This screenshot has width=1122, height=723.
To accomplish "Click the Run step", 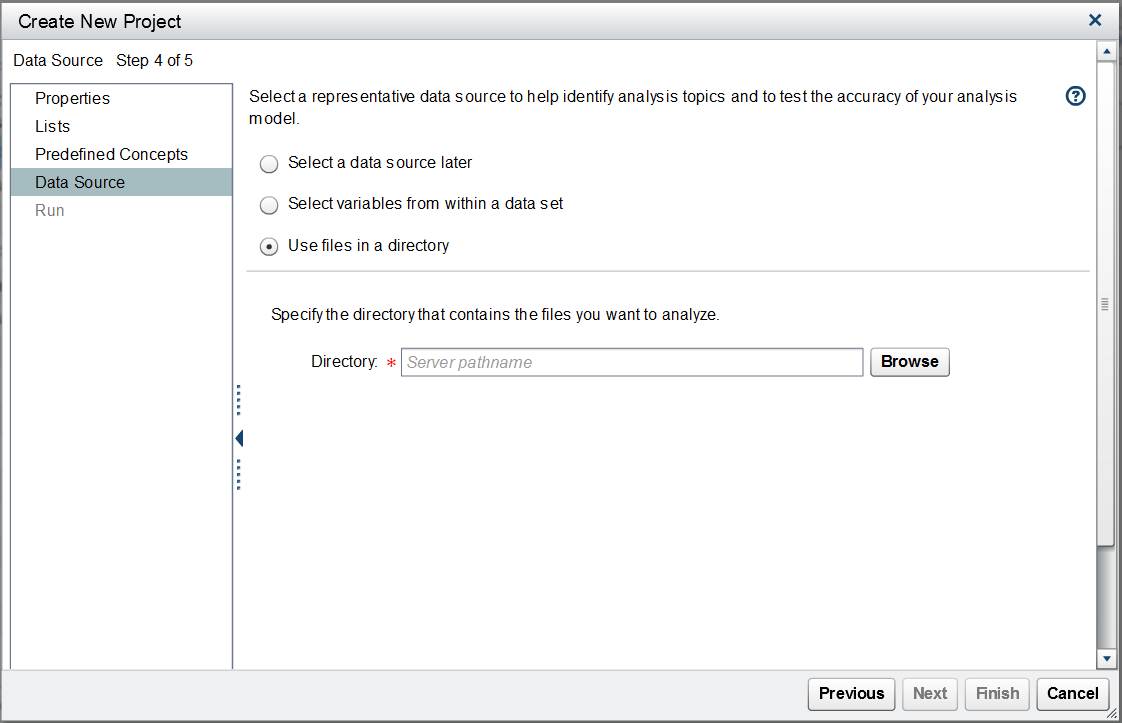I will click(x=50, y=210).
